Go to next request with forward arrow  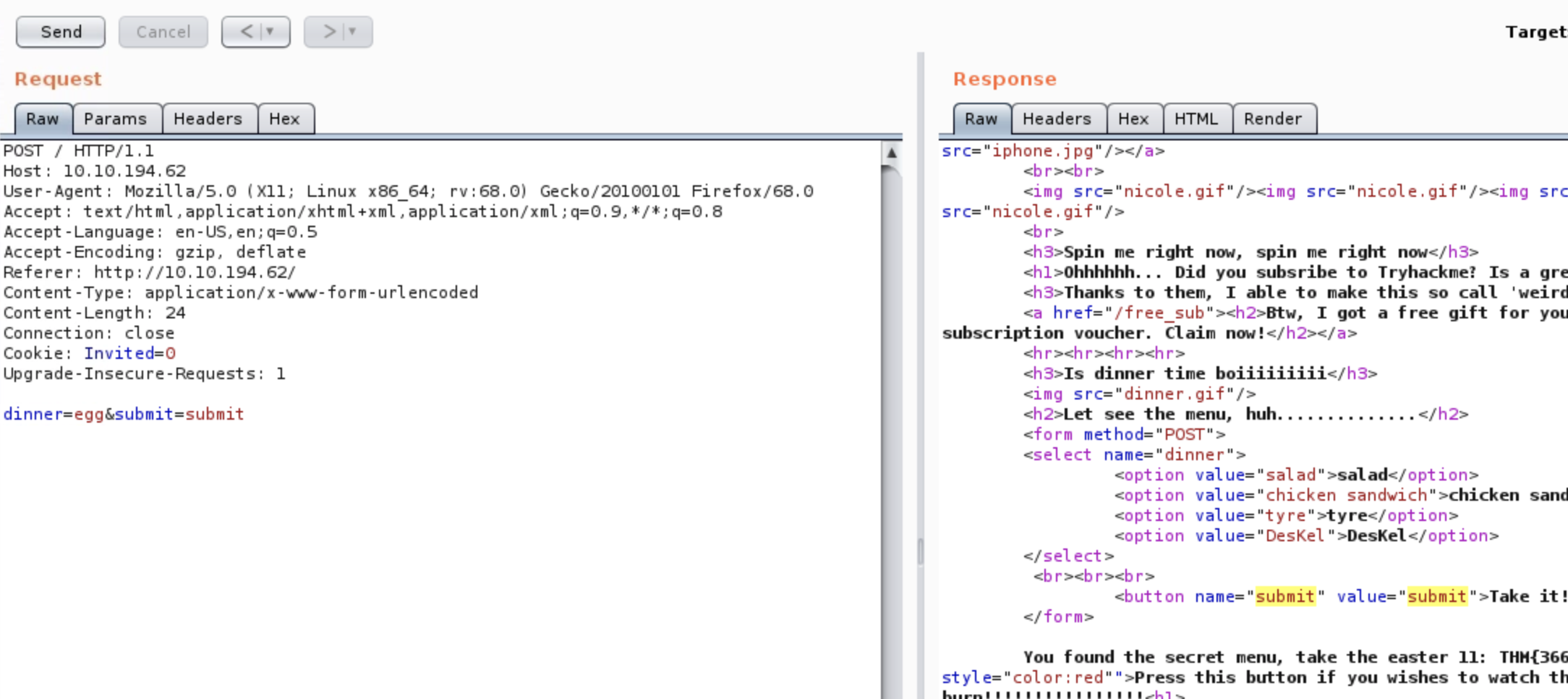(x=329, y=32)
